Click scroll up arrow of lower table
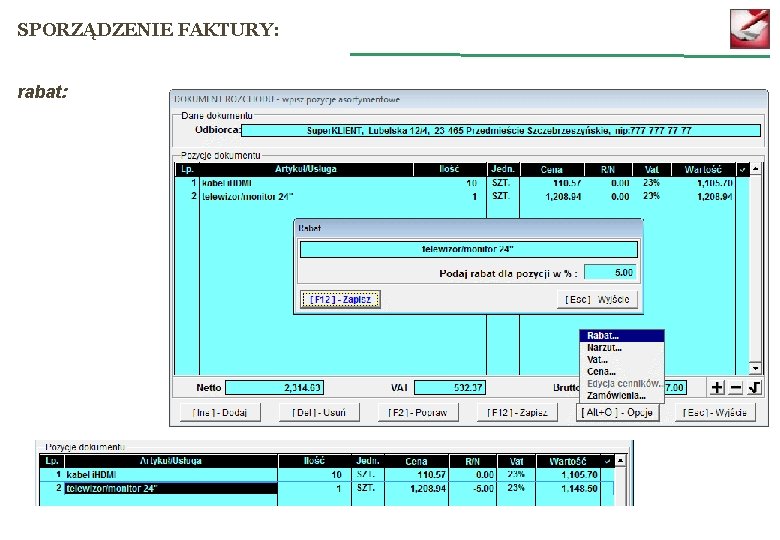The image size is (780, 540). (620, 461)
